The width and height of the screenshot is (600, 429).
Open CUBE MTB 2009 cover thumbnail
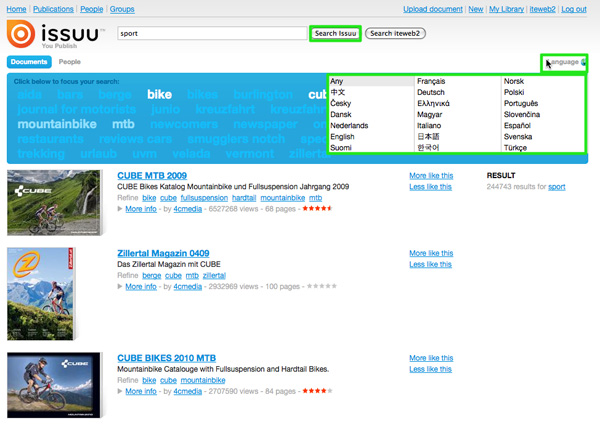tap(54, 202)
